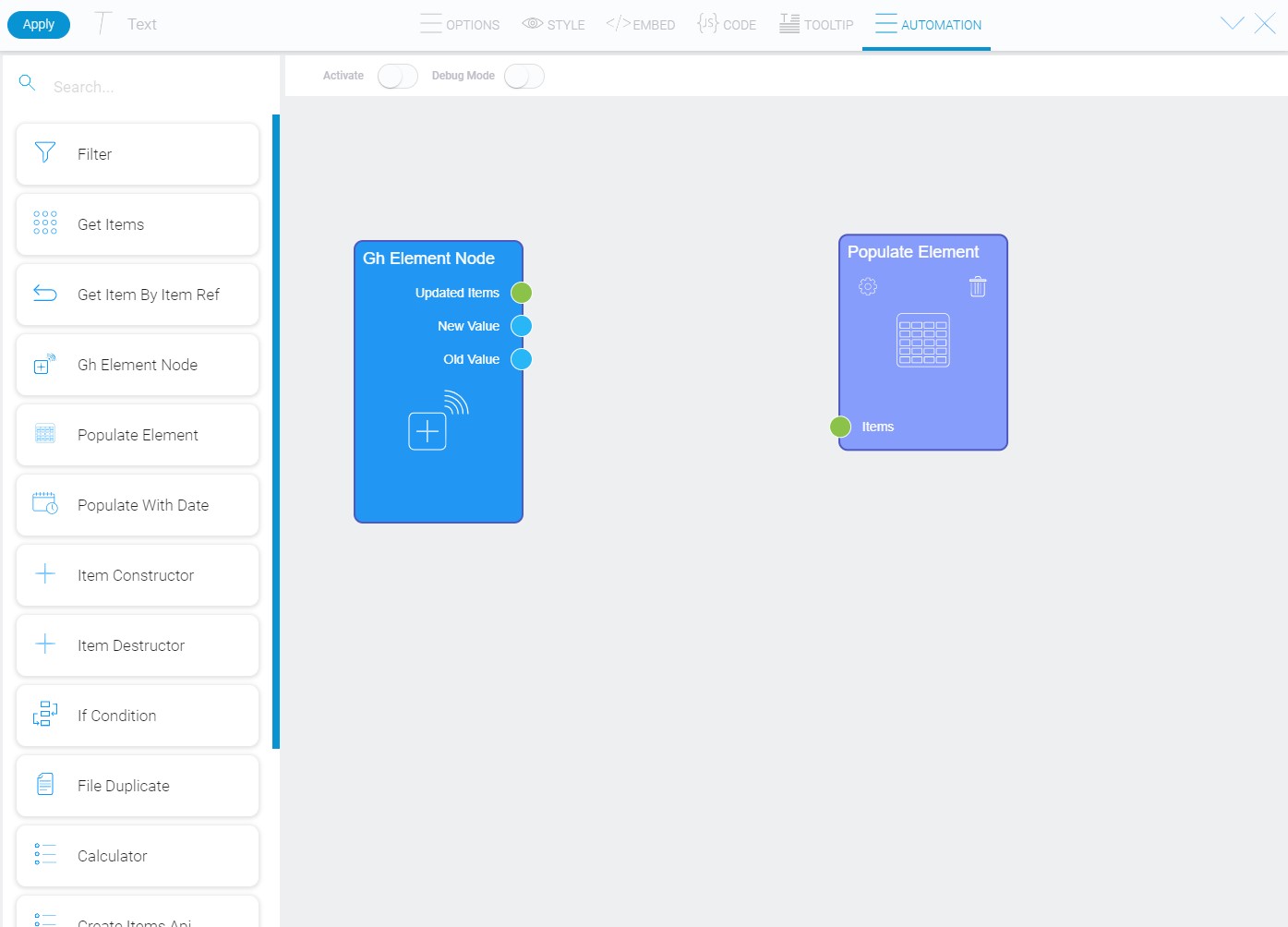Image resolution: width=1288 pixels, height=927 pixels.
Task: Collapse the editor with the chevron arrow
Action: [x=1232, y=23]
